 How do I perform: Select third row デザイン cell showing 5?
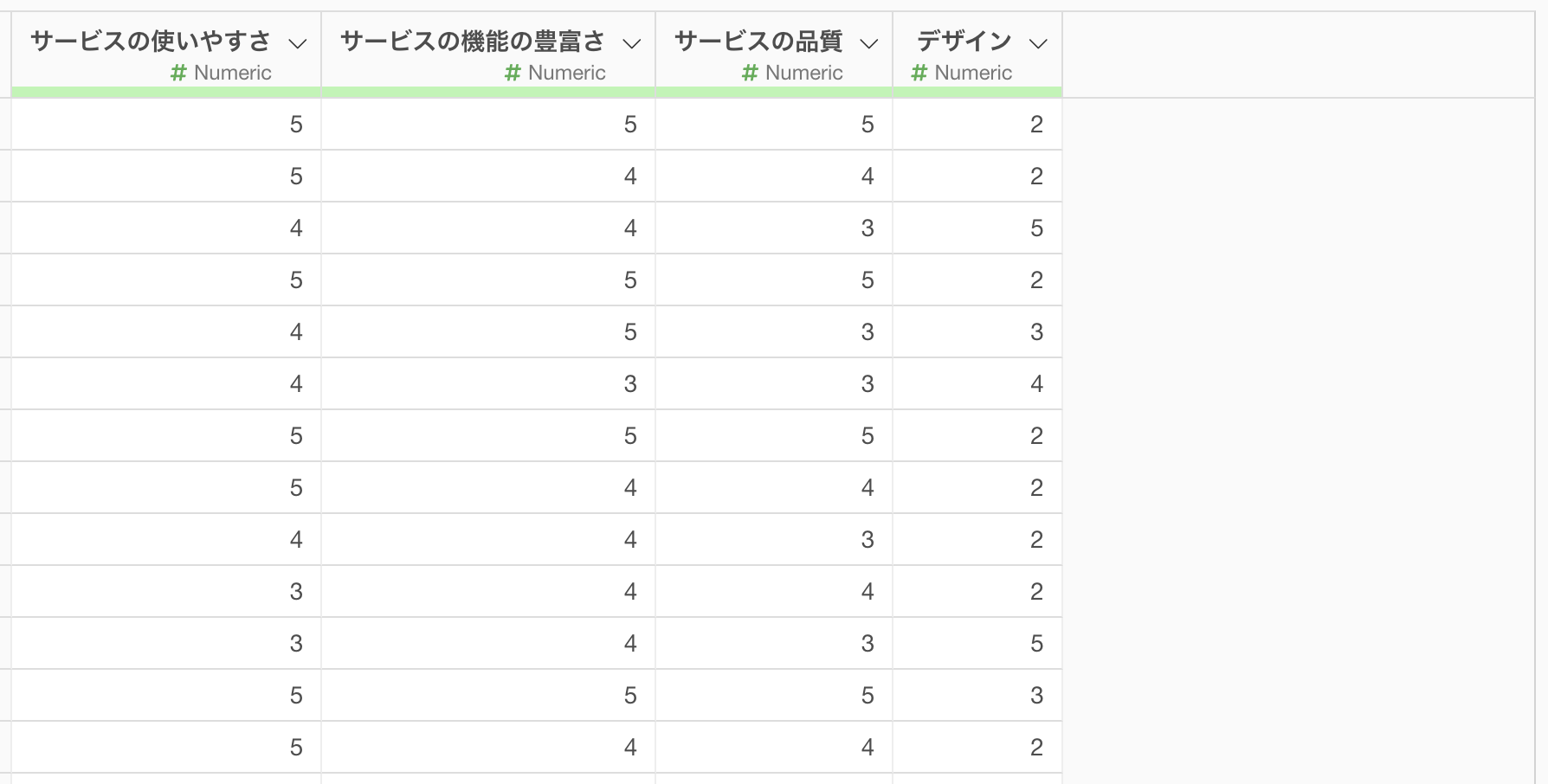point(977,228)
